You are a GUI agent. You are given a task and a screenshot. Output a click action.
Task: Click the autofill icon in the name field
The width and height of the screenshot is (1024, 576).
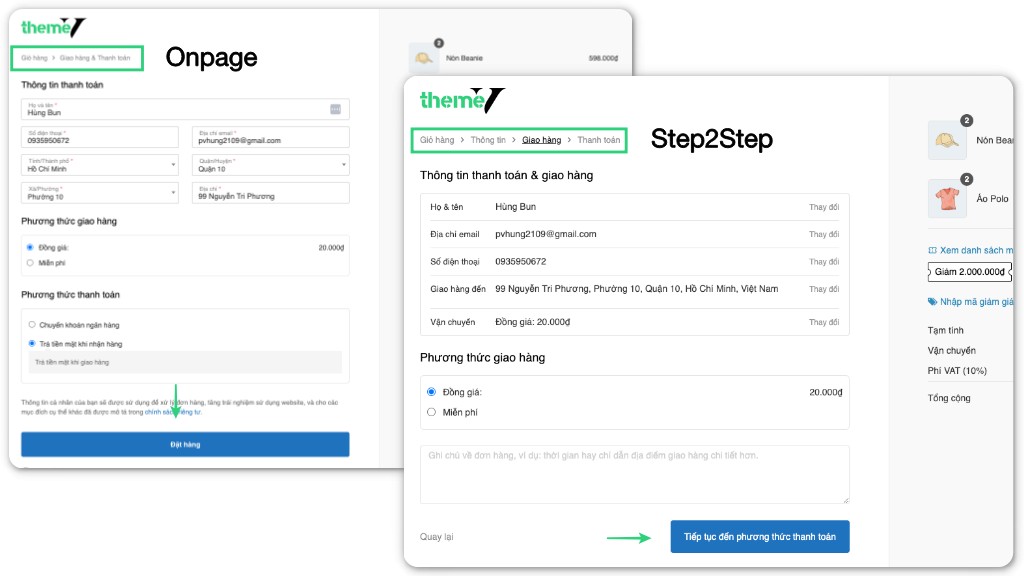click(335, 109)
